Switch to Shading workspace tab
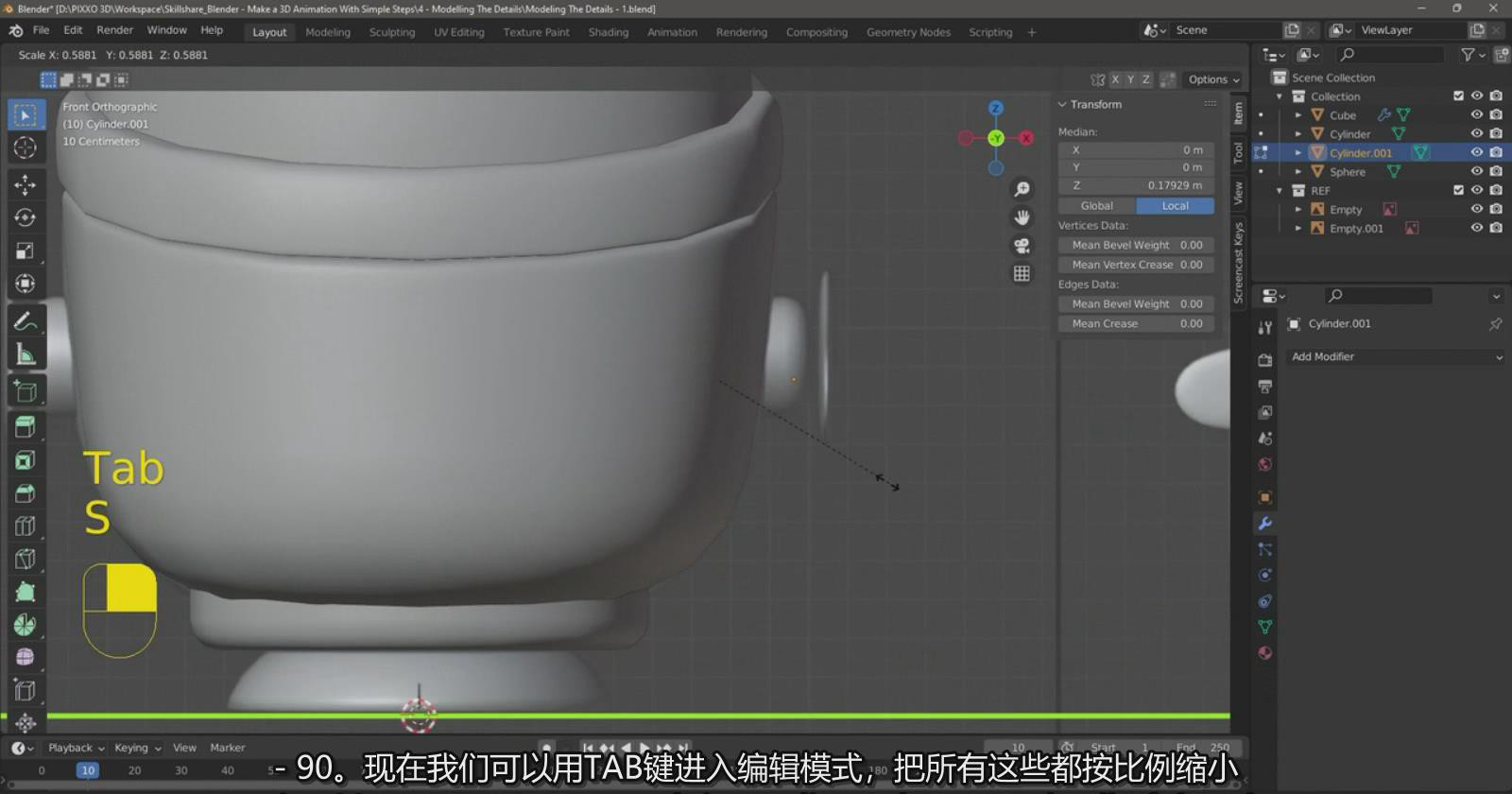The width and height of the screenshot is (1512, 794). coord(609,32)
